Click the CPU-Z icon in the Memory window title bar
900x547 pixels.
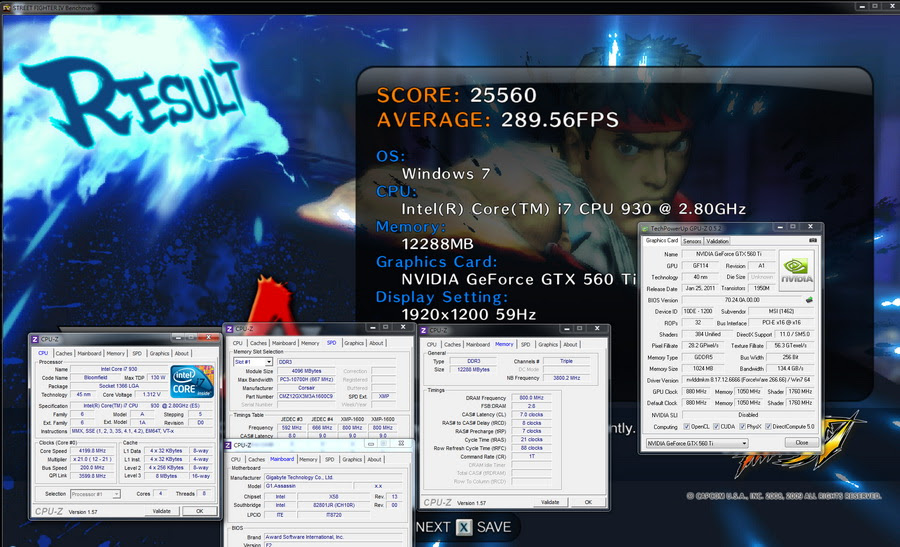tap(424, 330)
